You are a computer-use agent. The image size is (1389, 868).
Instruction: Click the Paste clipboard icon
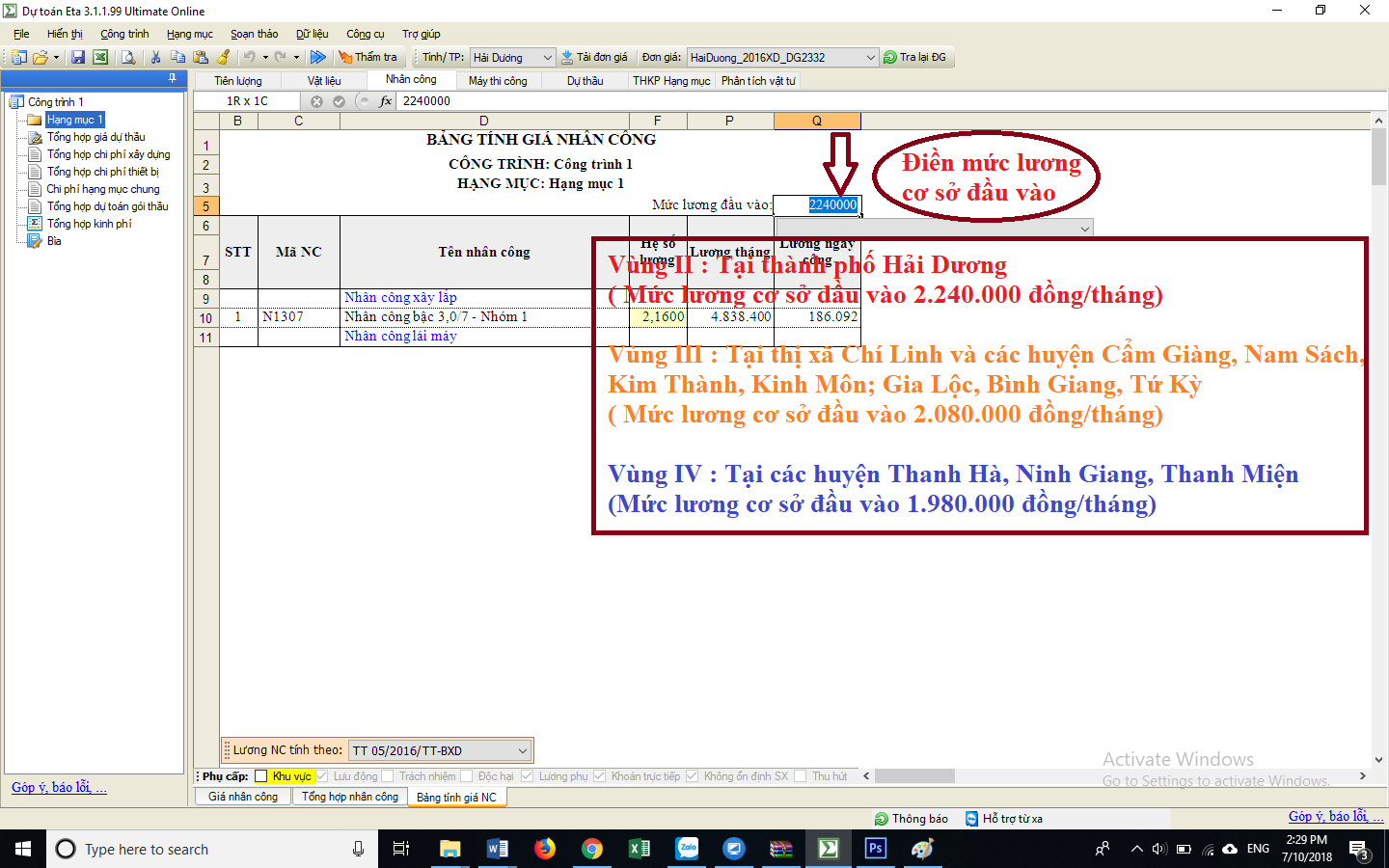201,58
